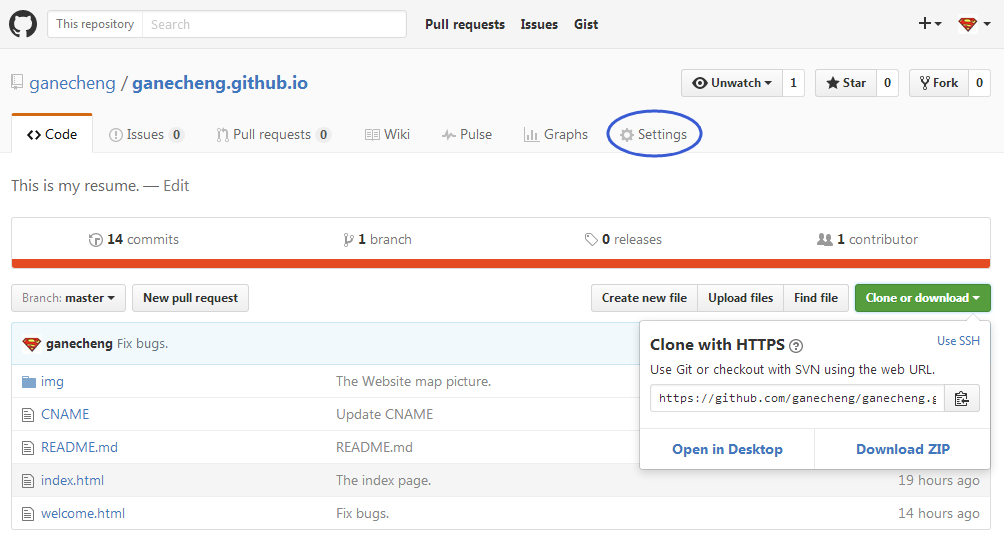
Task: Copy clone URL with clipboard icon
Action: 962,398
